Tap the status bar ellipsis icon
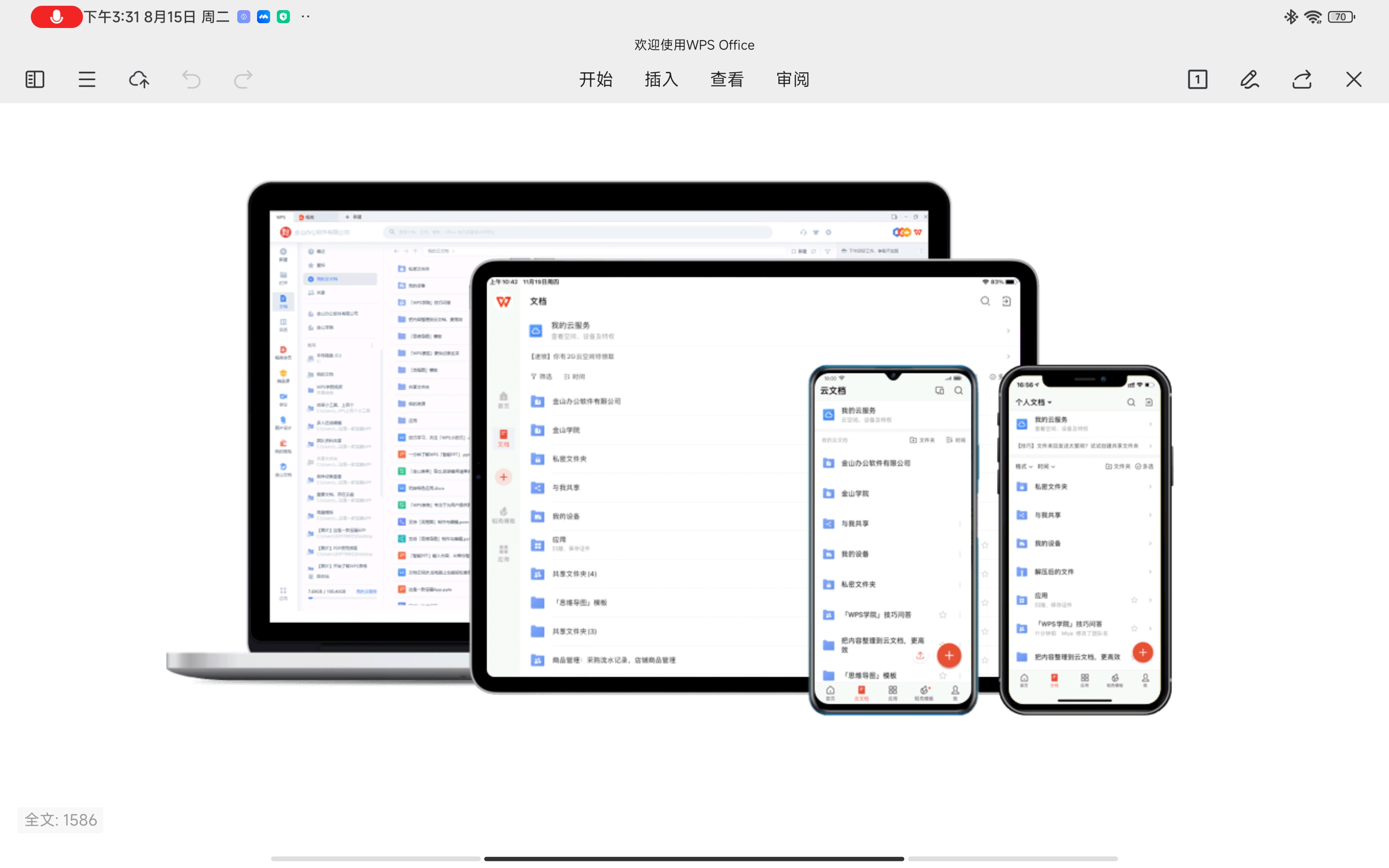The height and width of the screenshot is (868, 1389). click(306, 17)
